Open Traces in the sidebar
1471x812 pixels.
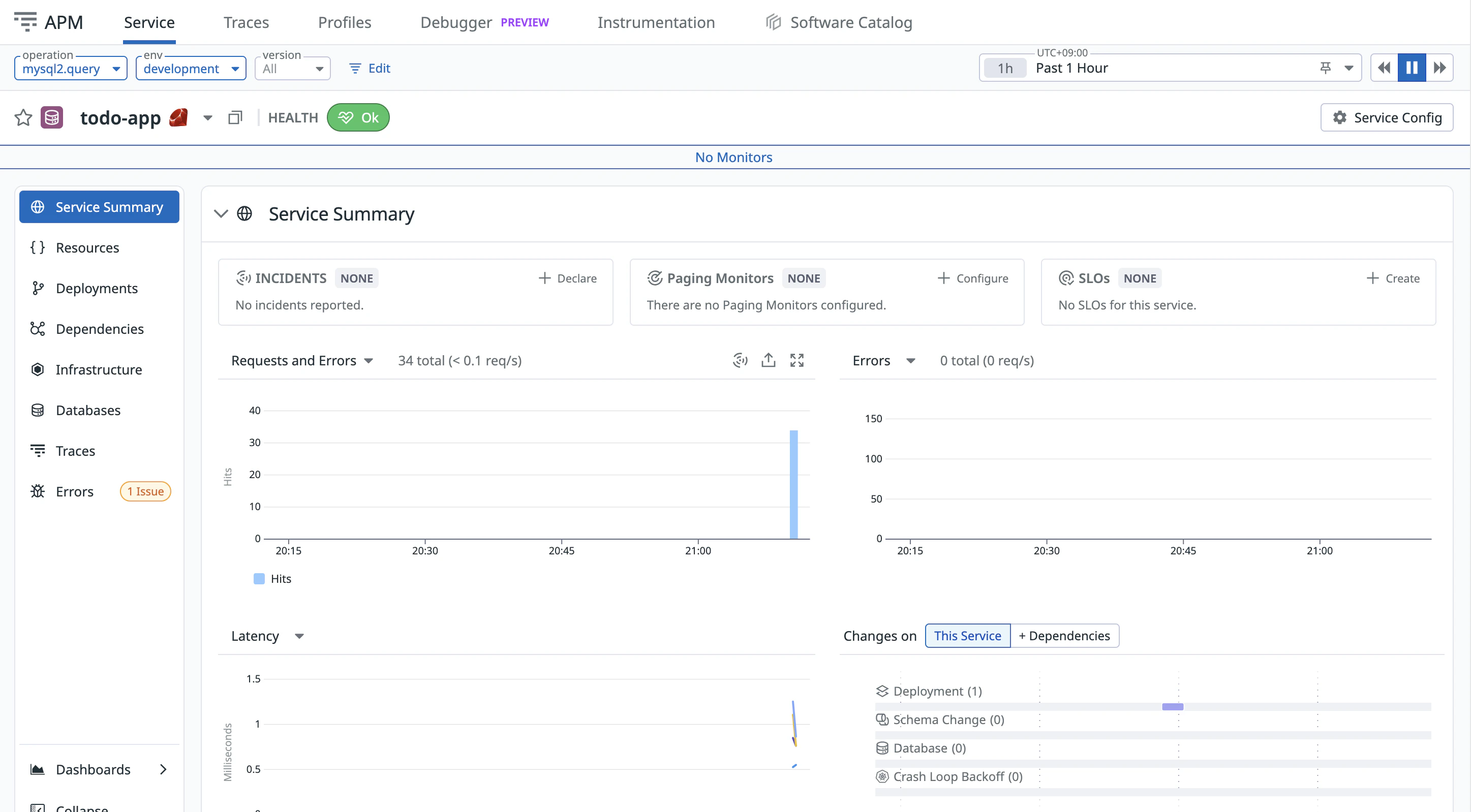coord(99,451)
